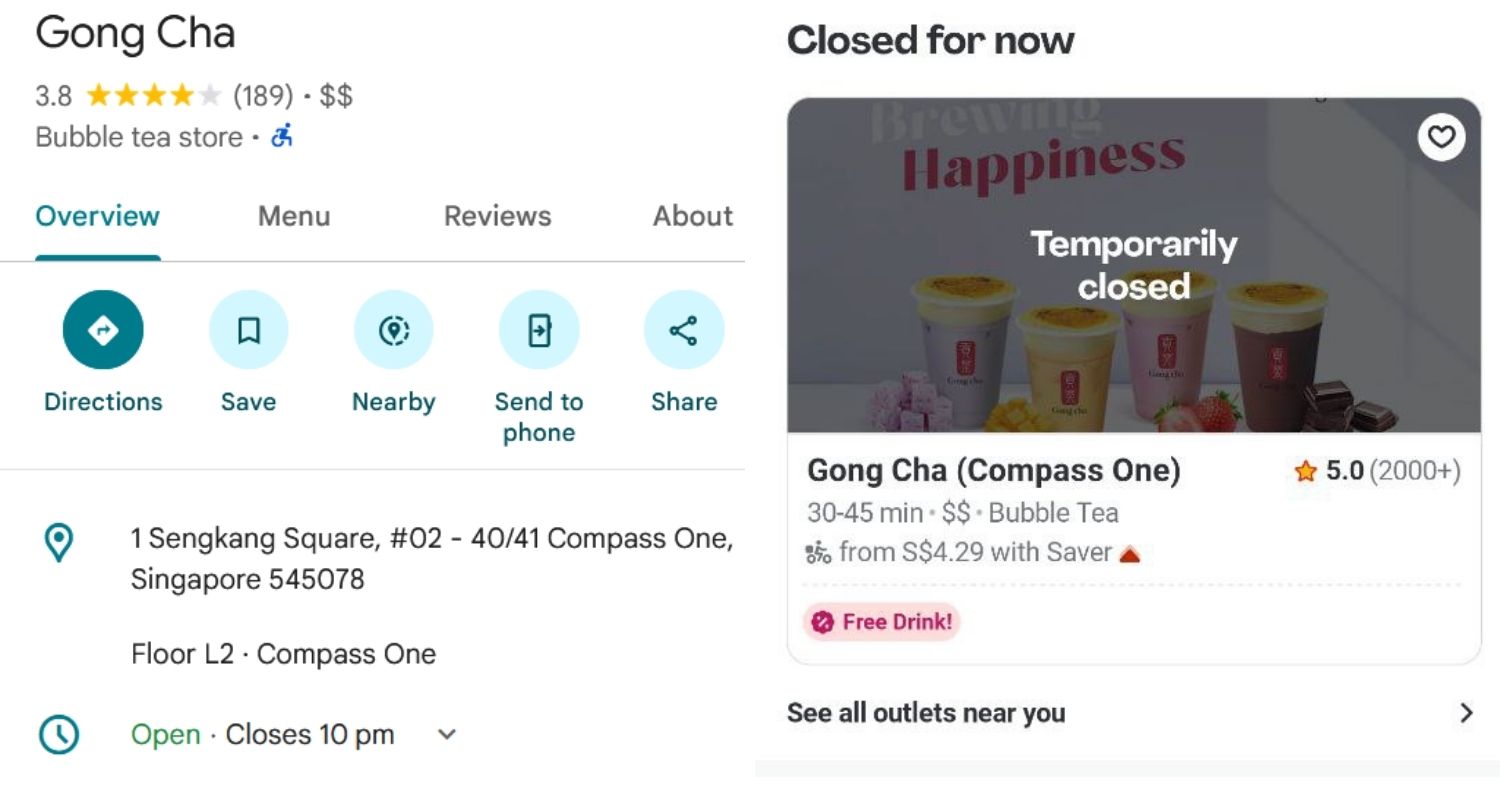Viewport: 1500px width, 785px height.
Task: Click the location pin icon by address
Action: click(59, 542)
